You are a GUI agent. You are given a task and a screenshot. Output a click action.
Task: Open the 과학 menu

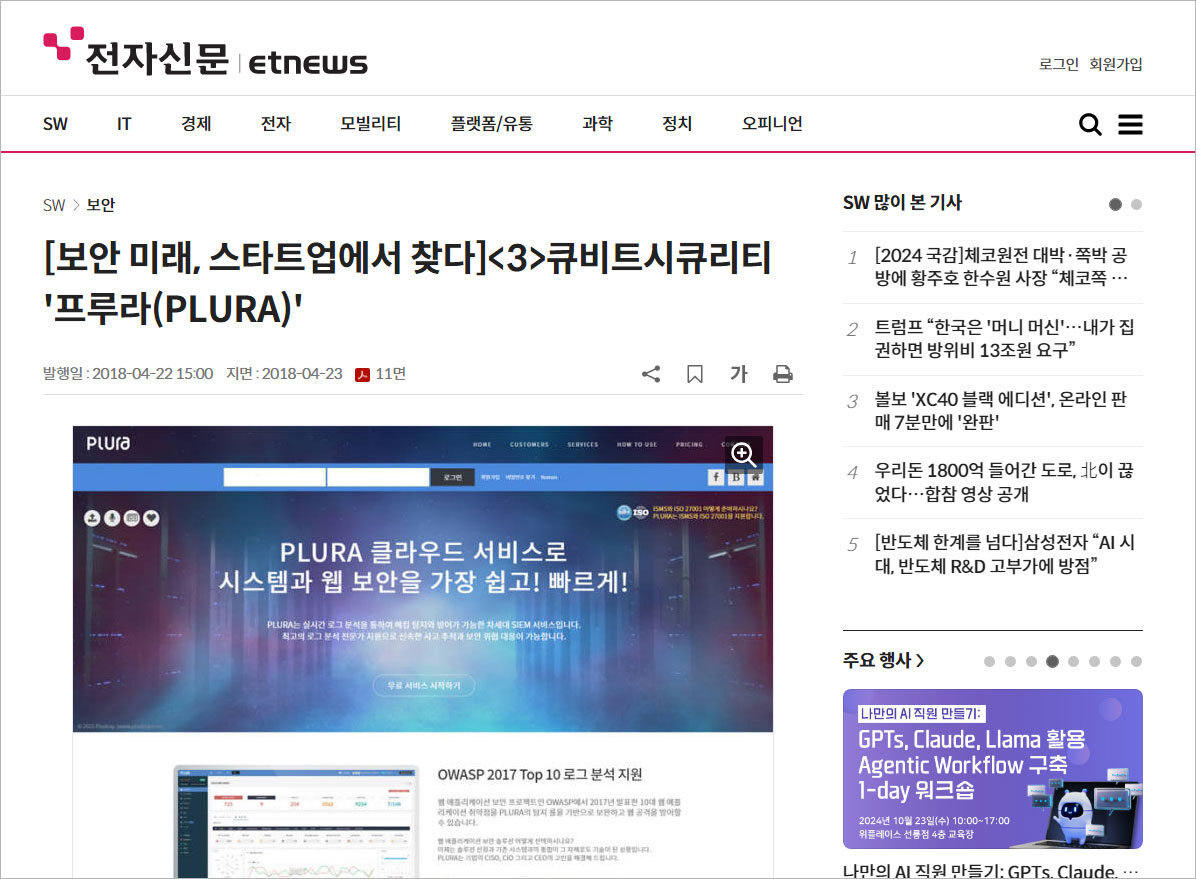coord(597,124)
